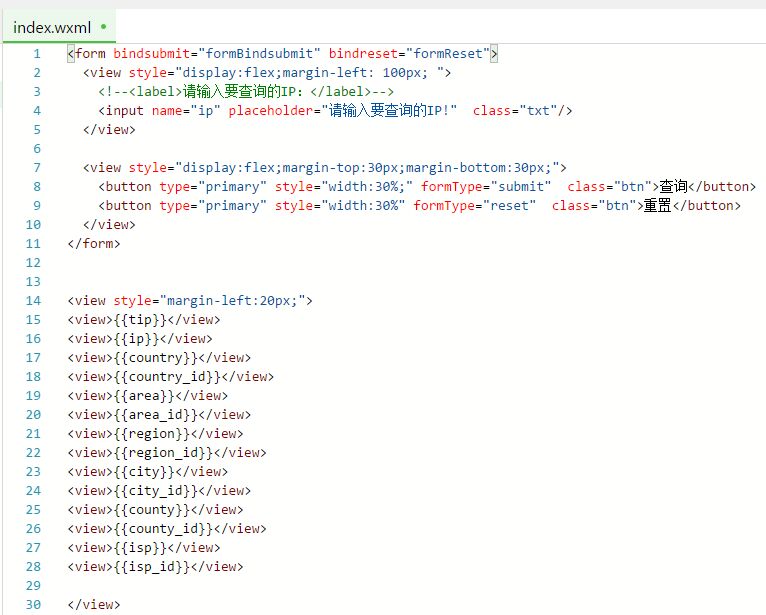Click the unsaved dot on index.wxml tab
Screen dimensions: 766x615
104,27
